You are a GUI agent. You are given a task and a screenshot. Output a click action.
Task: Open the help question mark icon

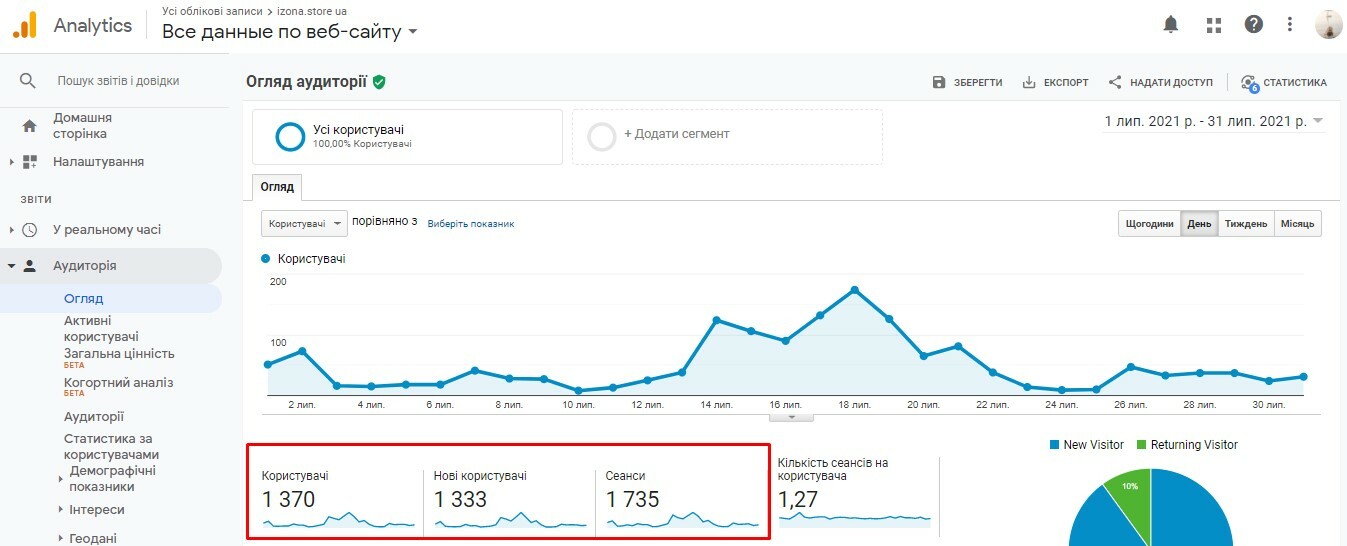(1253, 25)
